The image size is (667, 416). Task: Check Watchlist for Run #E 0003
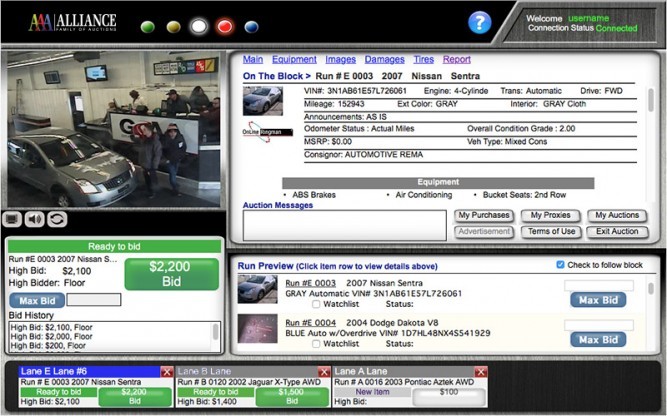point(316,304)
